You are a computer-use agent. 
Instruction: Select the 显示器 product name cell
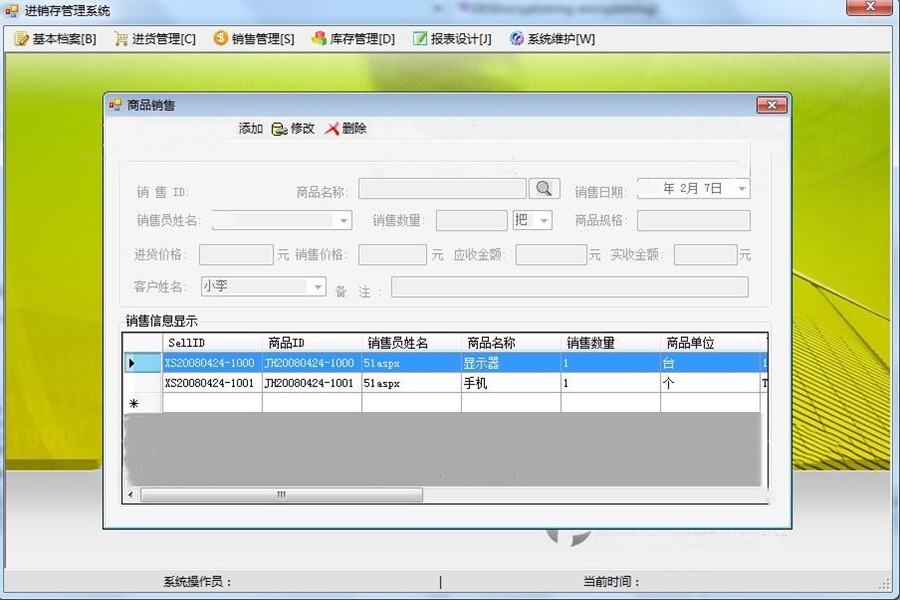point(511,363)
